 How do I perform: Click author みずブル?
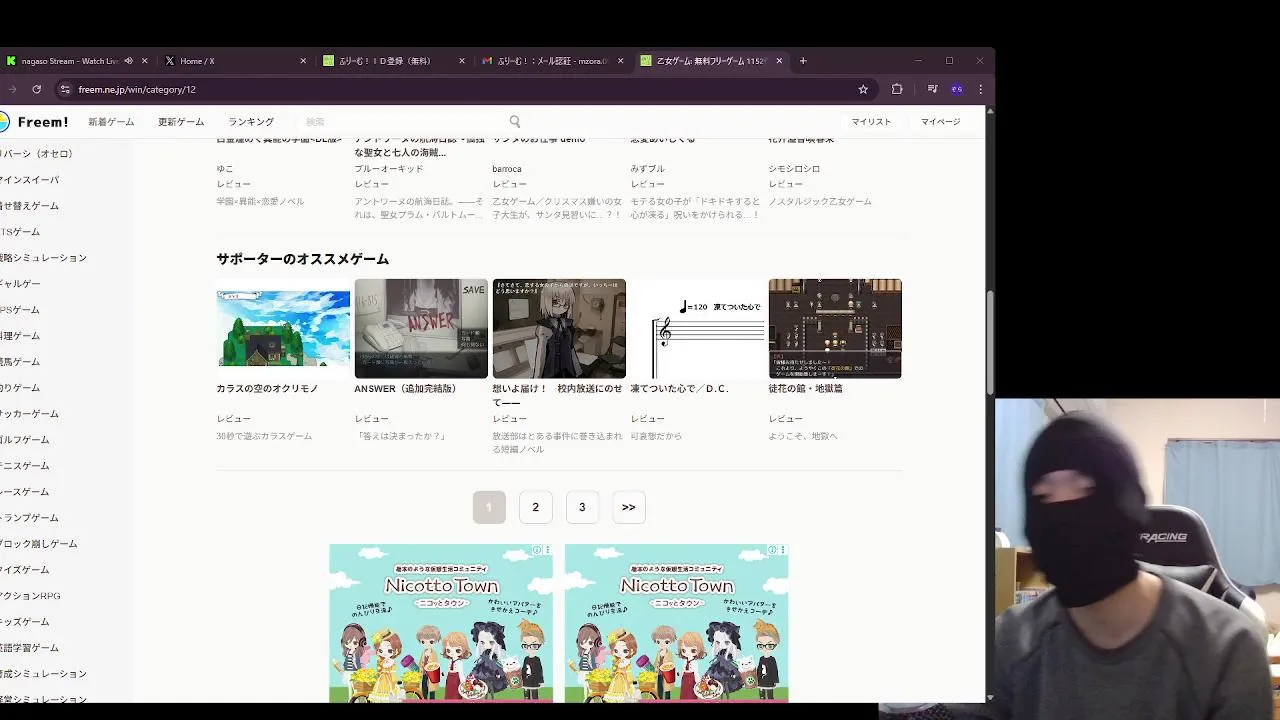pos(647,169)
